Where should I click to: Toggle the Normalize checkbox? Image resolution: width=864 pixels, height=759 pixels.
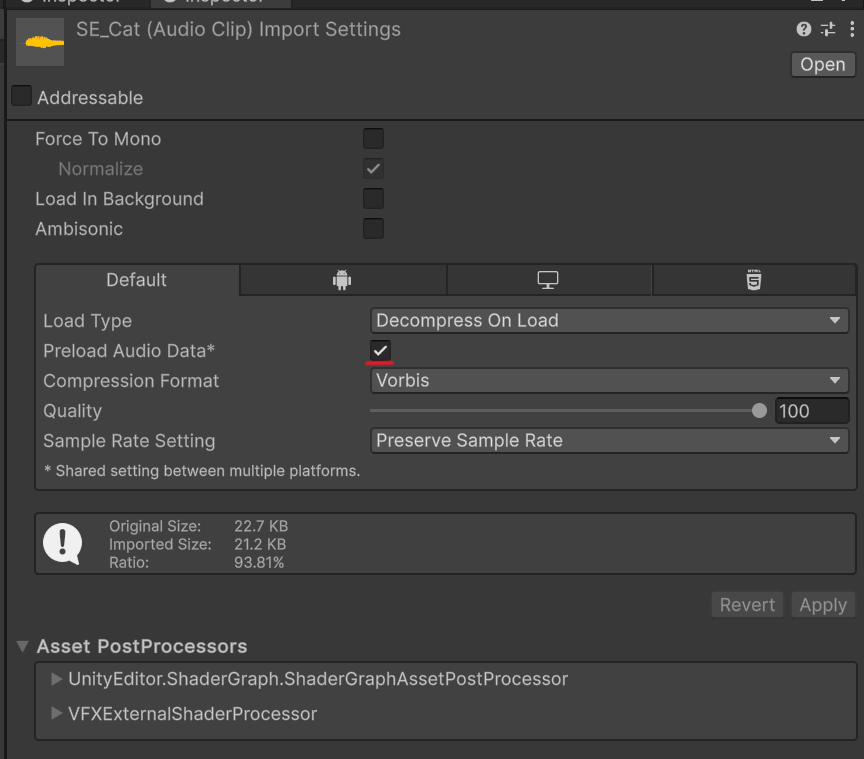(373, 169)
